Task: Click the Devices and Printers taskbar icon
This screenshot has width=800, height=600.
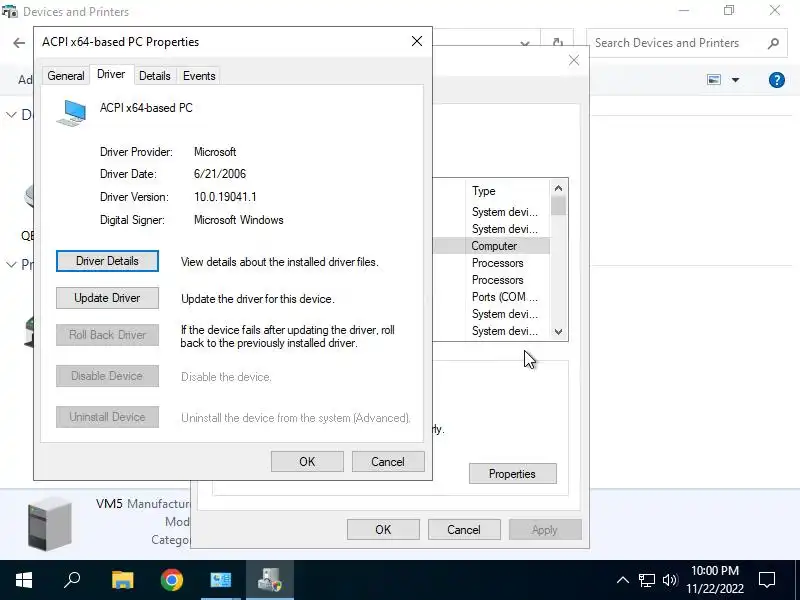Action: point(270,580)
